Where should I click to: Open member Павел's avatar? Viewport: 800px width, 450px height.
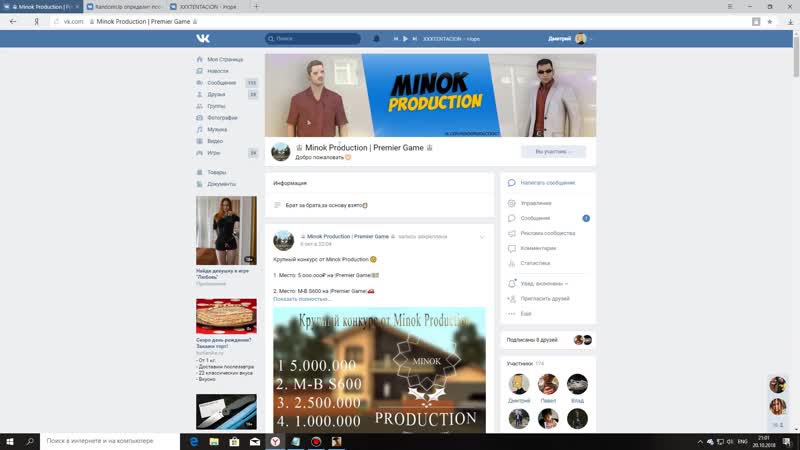pyautogui.click(x=548, y=384)
